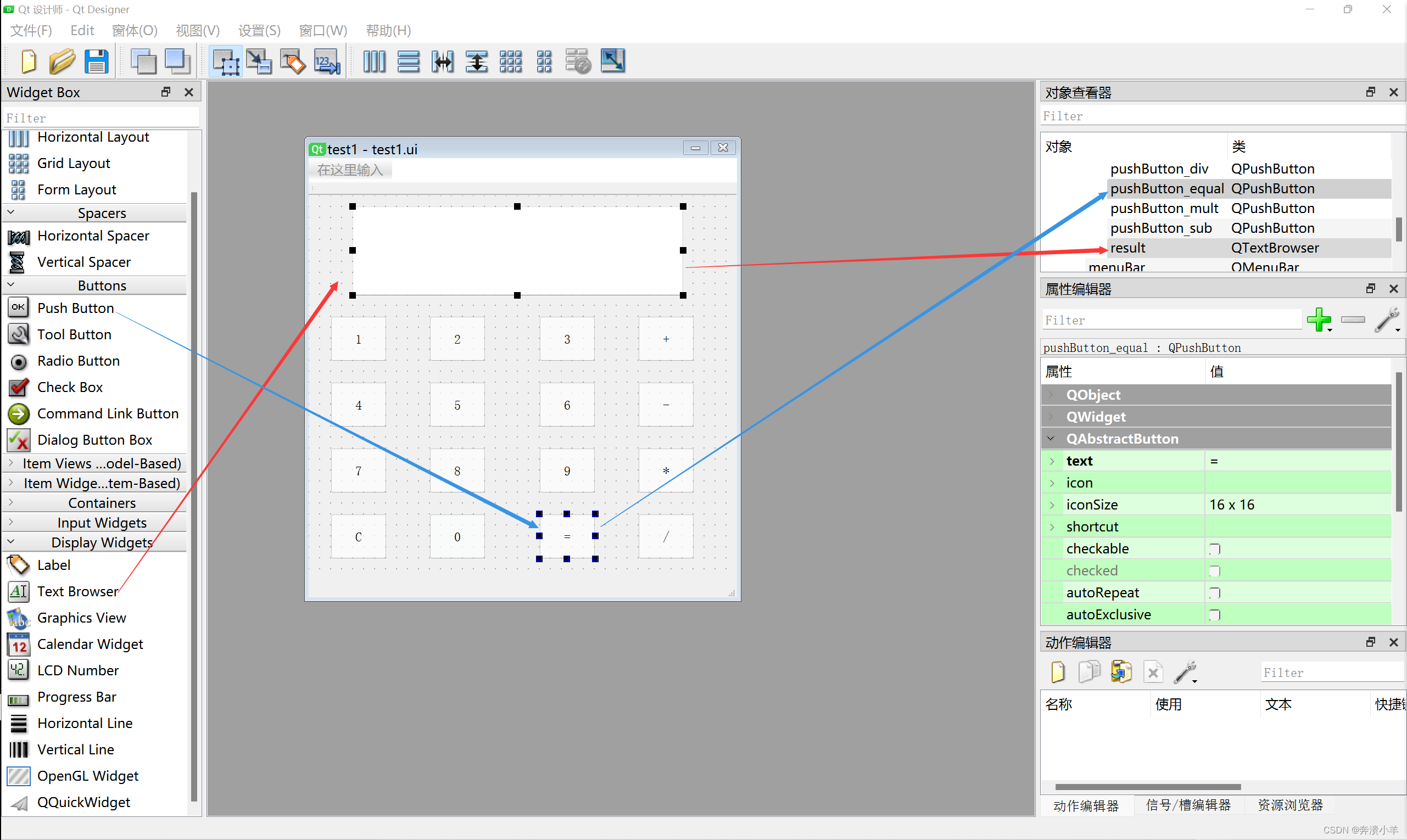Image resolution: width=1407 pixels, height=840 pixels.
Task: Click the Break Layout toolbar icon
Action: click(x=578, y=61)
